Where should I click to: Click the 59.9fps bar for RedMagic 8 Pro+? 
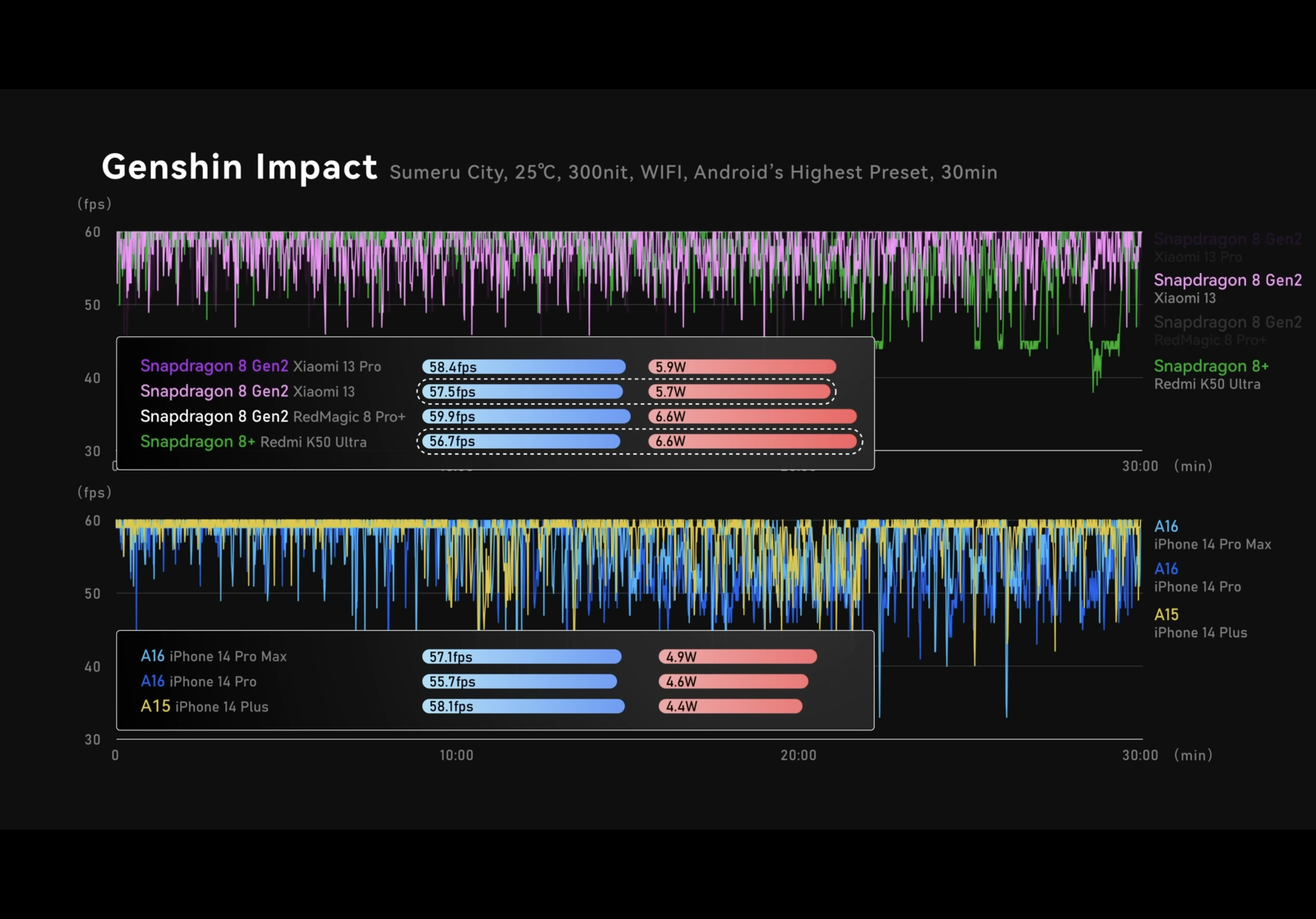point(526,417)
